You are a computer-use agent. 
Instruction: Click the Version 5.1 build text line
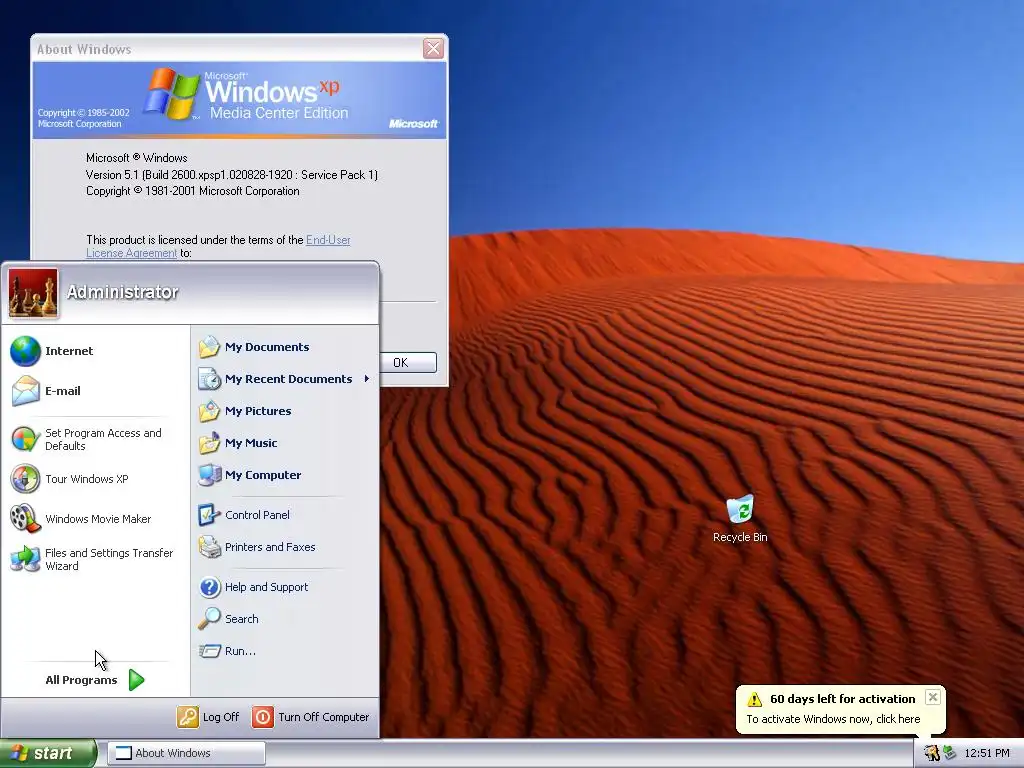point(232,174)
